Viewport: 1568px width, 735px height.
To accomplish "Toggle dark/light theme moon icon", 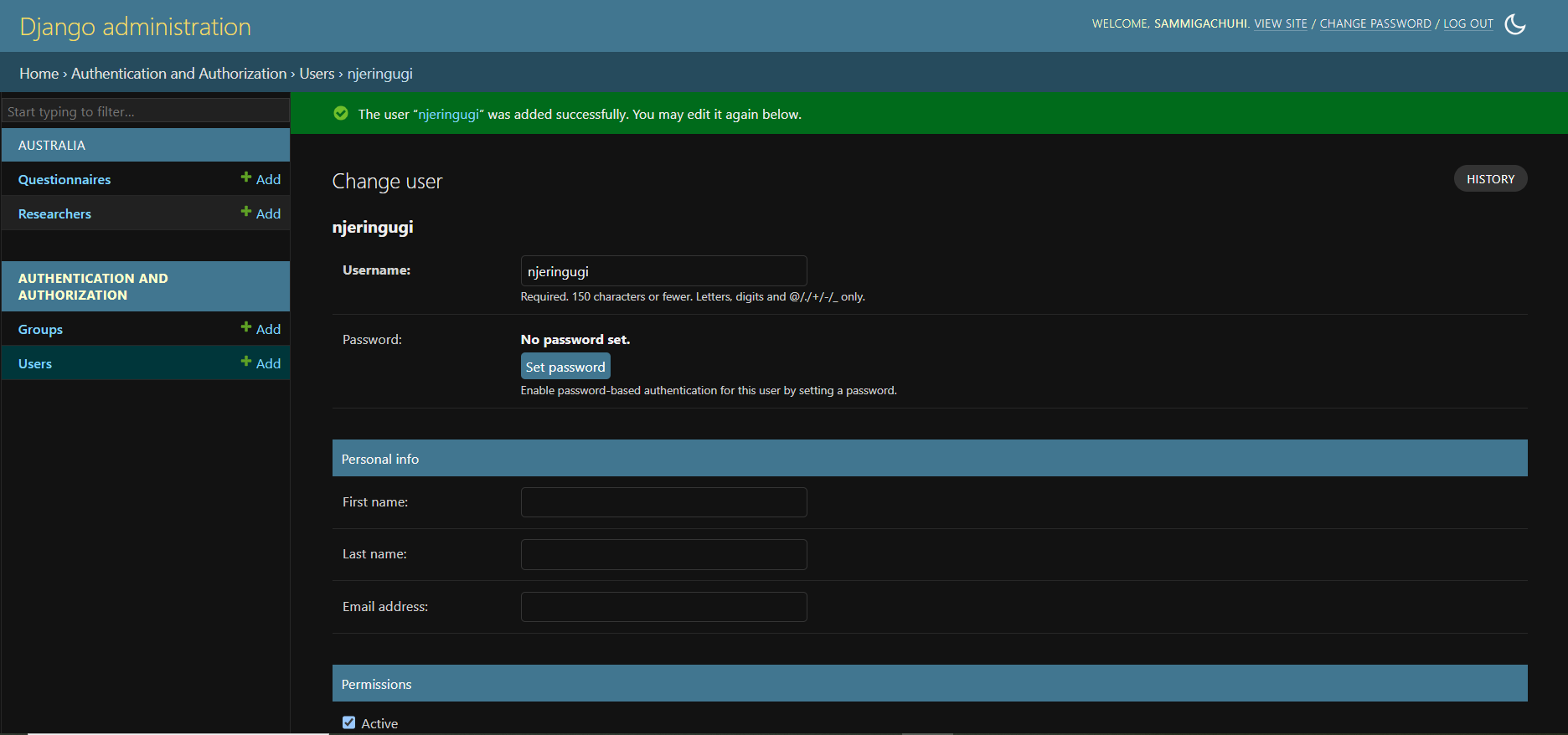I will pos(1515,24).
